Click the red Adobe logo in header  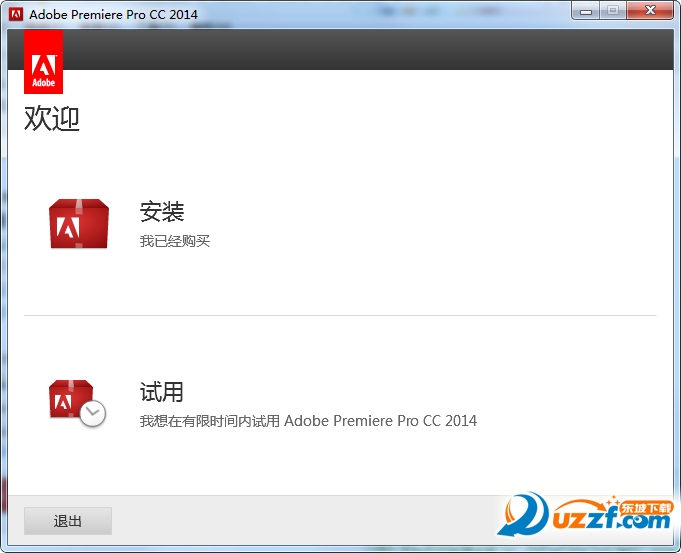click(x=43, y=62)
